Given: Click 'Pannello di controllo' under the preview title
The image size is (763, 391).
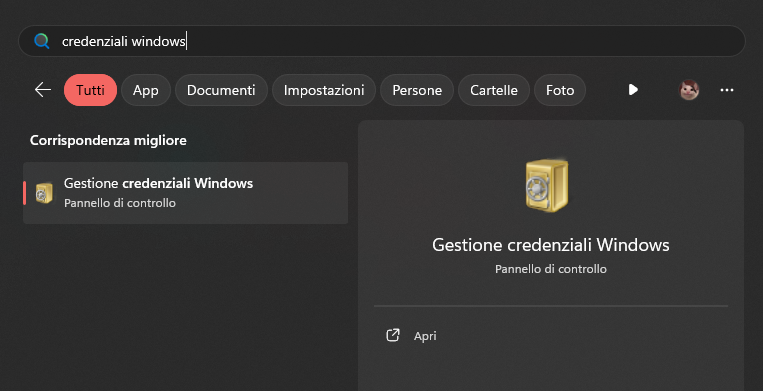Looking at the screenshot, I should click(551, 269).
